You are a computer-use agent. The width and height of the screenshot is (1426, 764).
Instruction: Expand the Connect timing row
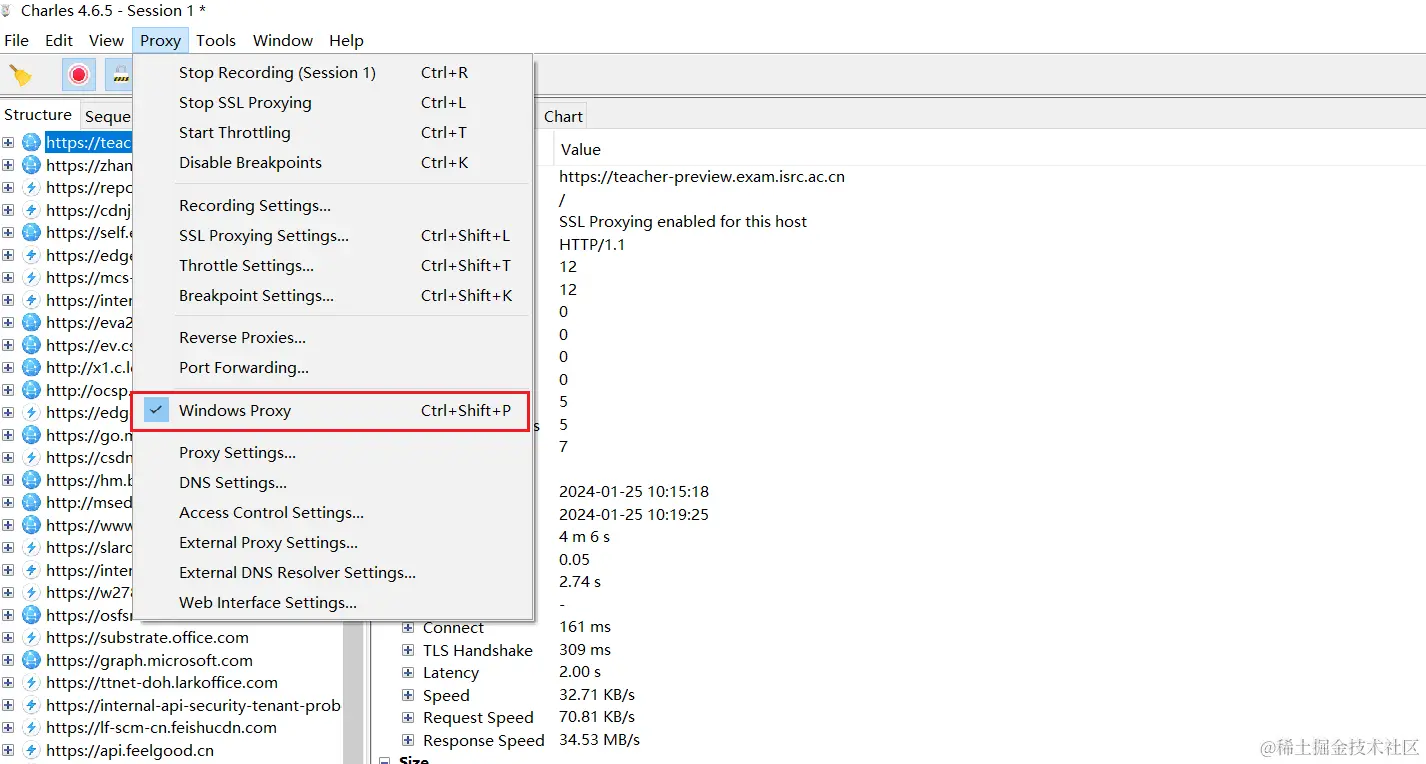click(x=408, y=628)
